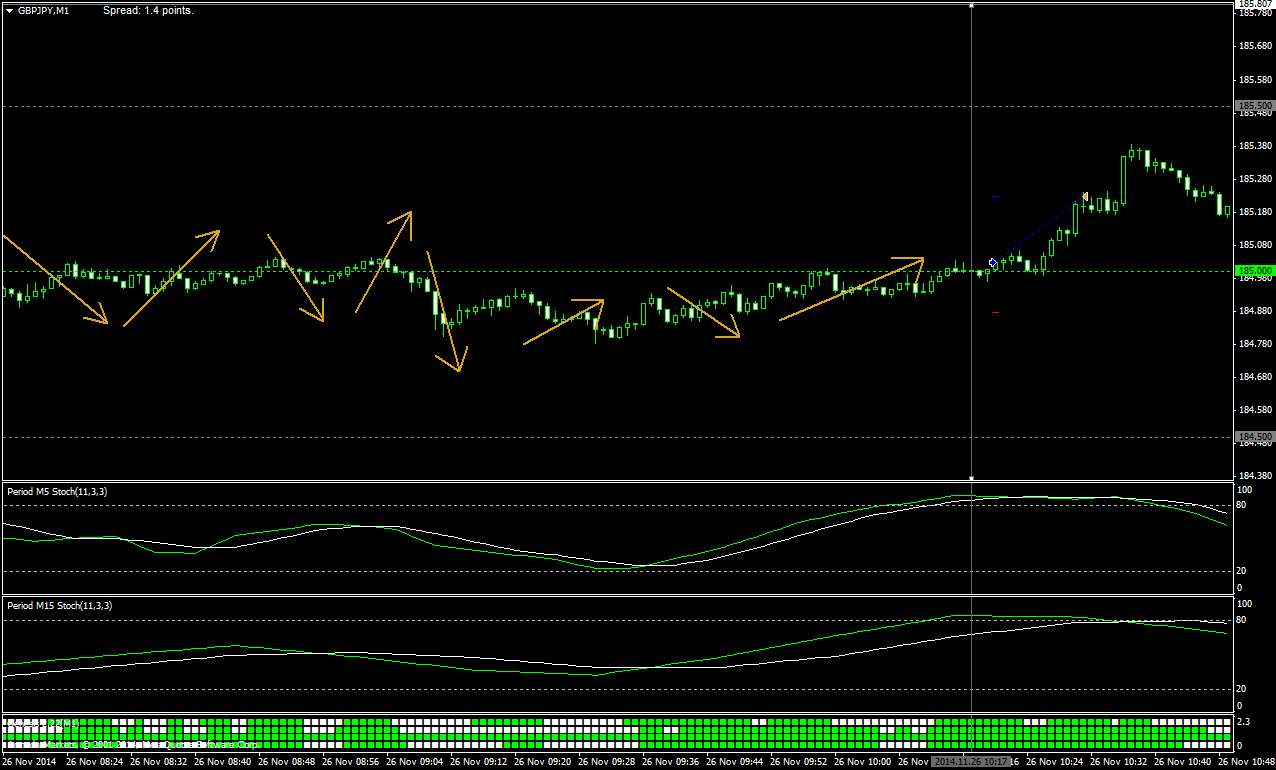Click the 184.780 price scale value
The width and height of the screenshot is (1276, 770).
[x=1256, y=344]
